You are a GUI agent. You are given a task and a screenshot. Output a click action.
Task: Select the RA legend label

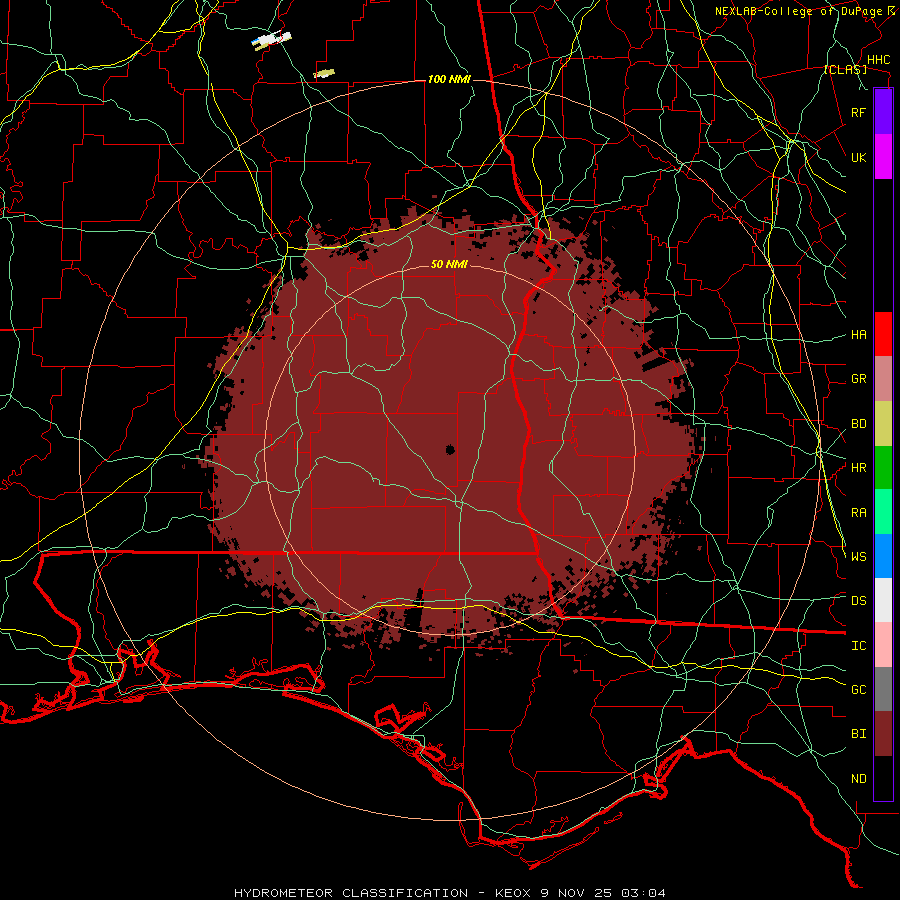coord(858,513)
